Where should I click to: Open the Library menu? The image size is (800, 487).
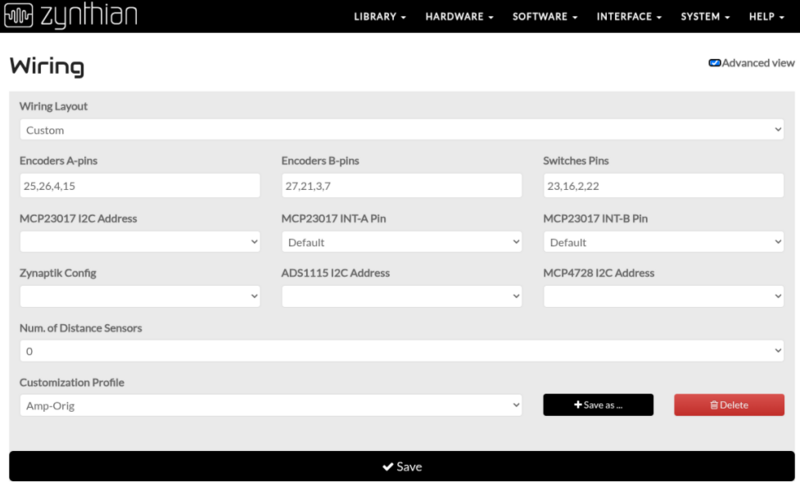click(x=380, y=17)
